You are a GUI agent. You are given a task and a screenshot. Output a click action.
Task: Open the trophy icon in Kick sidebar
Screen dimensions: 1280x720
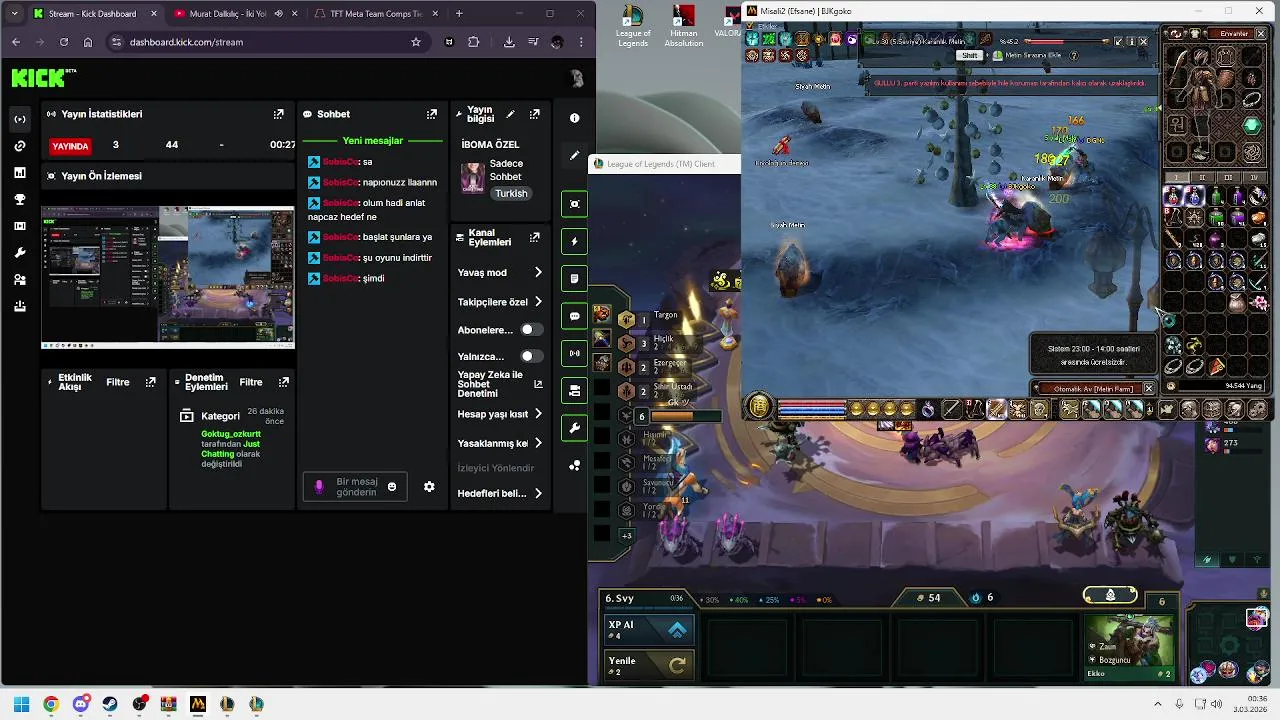(x=20, y=200)
